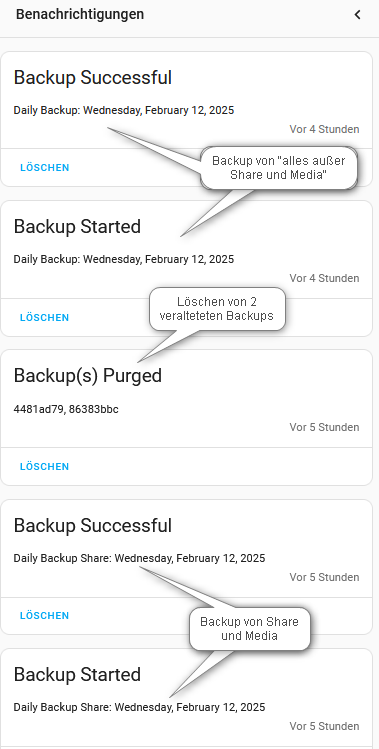
Task: Click the Daily Backup Share text in the Successful card
Action: coord(139,558)
